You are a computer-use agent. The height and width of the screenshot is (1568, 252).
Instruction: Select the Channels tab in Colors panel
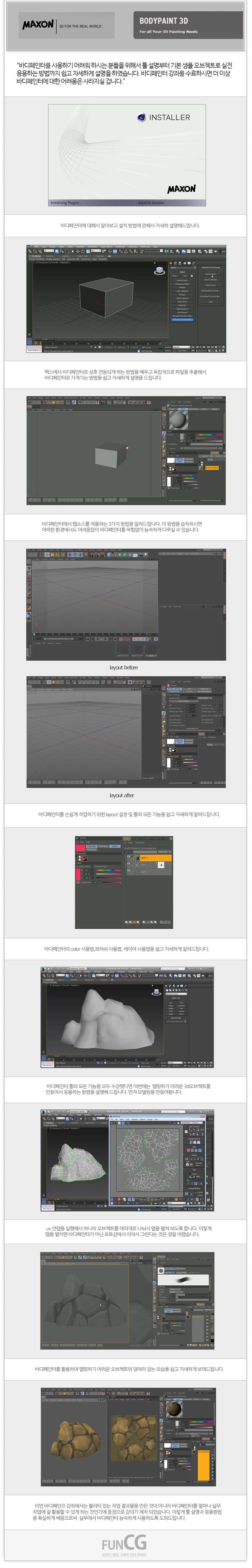click(91, 846)
